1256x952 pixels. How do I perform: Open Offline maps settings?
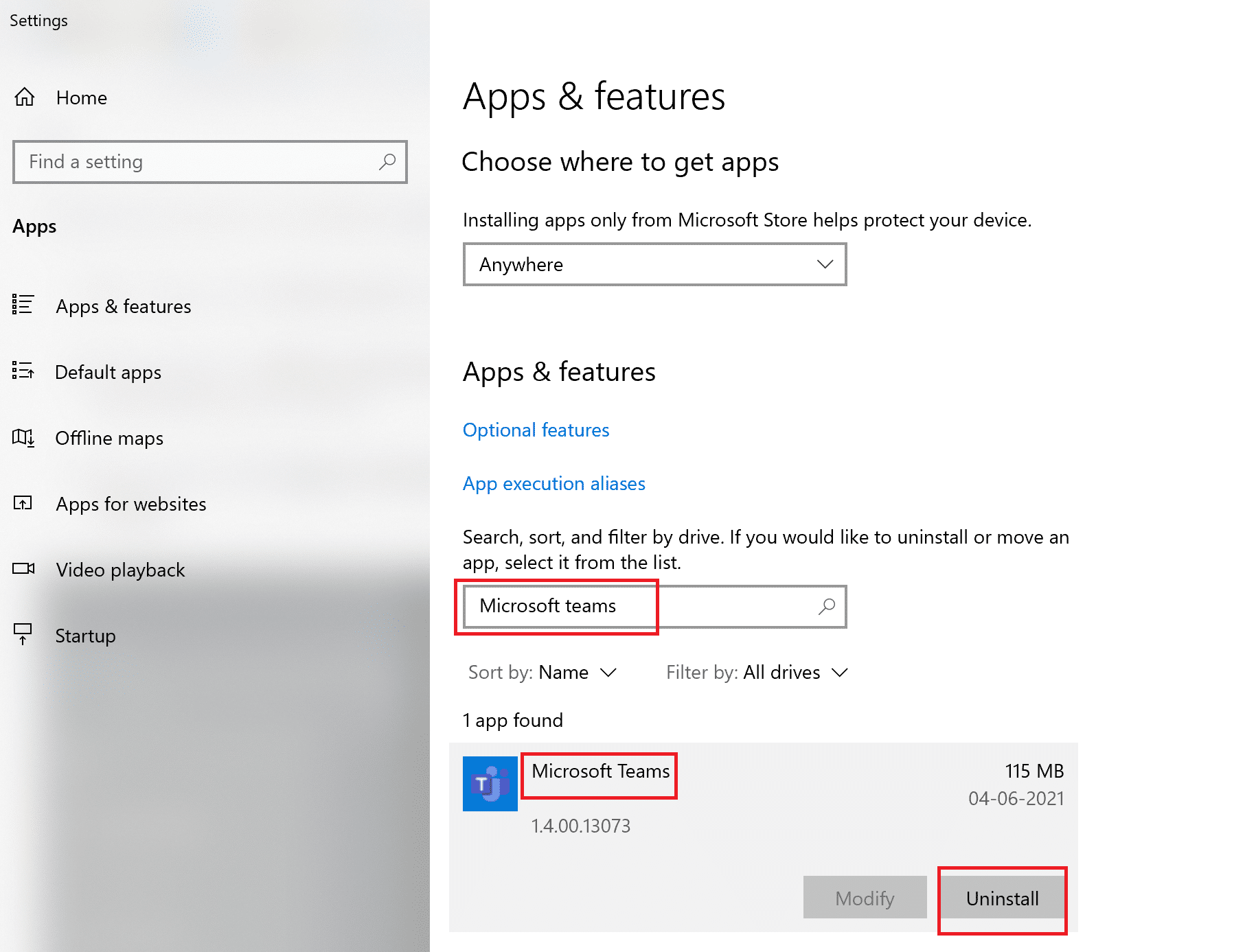click(109, 438)
